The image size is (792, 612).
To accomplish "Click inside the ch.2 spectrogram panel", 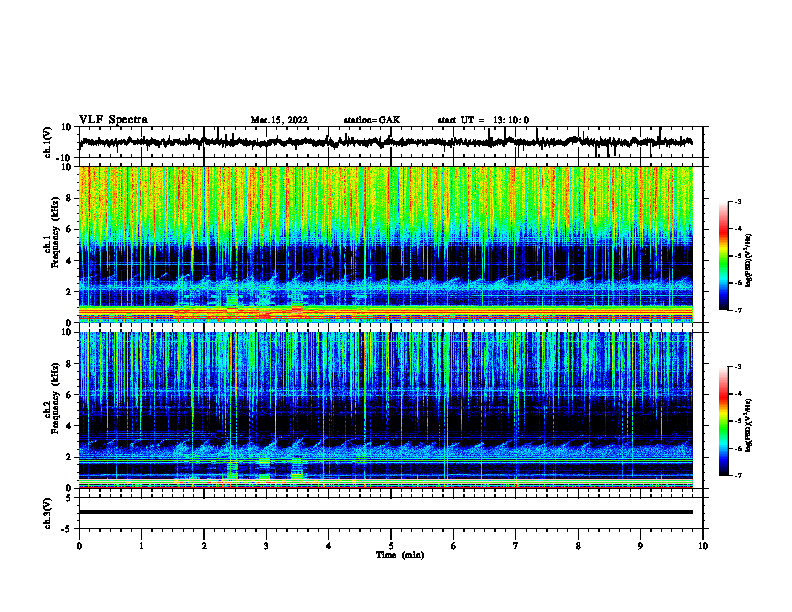I will tap(385, 410).
